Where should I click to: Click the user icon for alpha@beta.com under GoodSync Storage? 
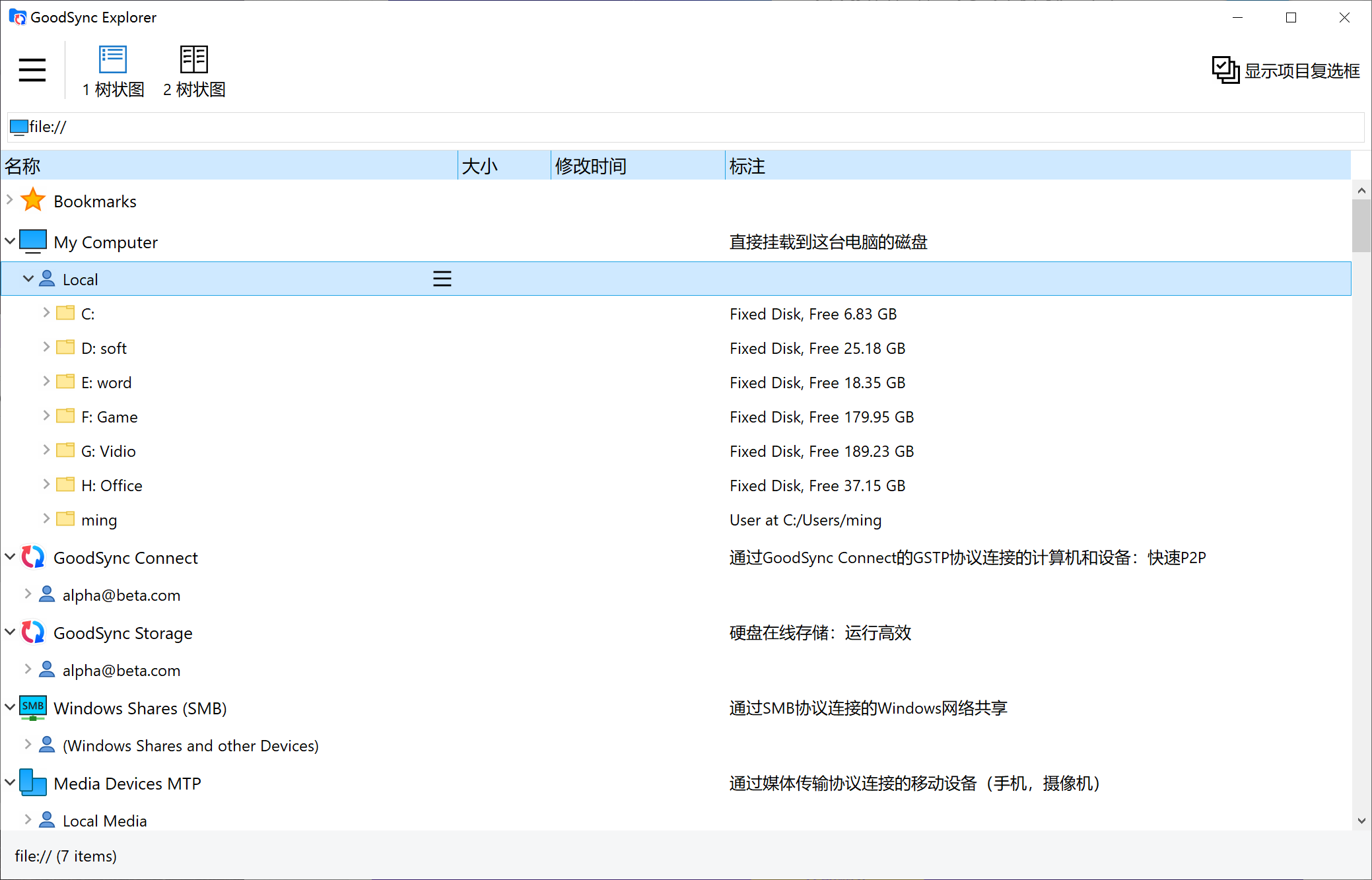coord(47,669)
